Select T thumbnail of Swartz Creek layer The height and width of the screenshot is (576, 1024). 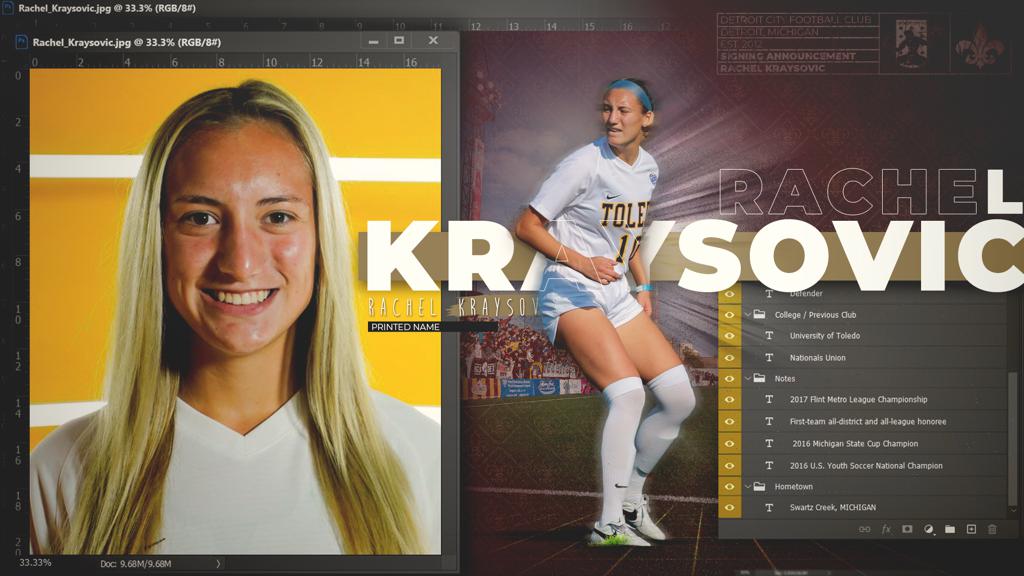(x=769, y=507)
